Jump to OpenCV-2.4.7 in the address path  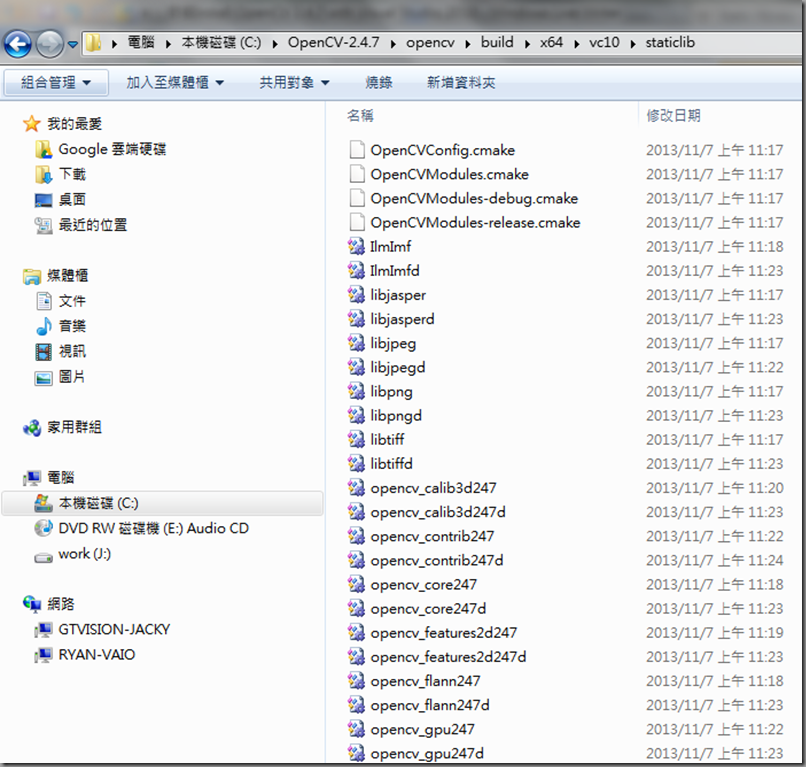click(x=333, y=42)
